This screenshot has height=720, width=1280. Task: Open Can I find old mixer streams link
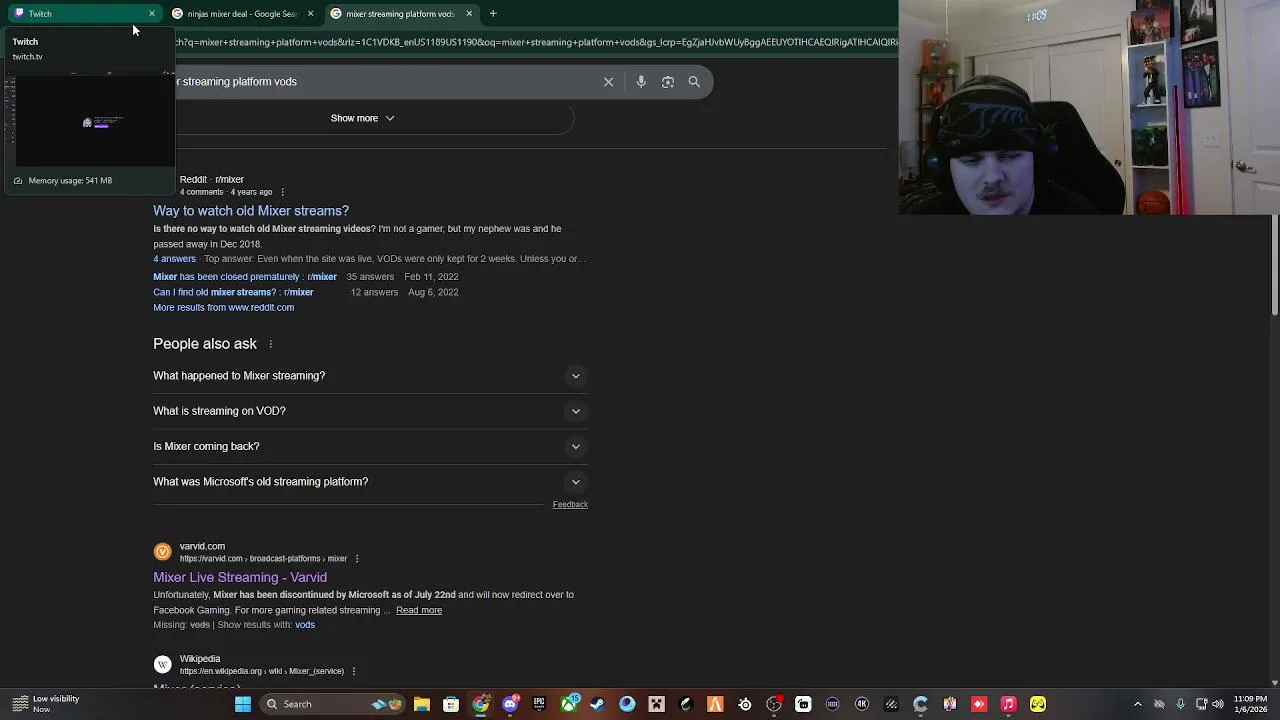pyautogui.click(x=233, y=293)
